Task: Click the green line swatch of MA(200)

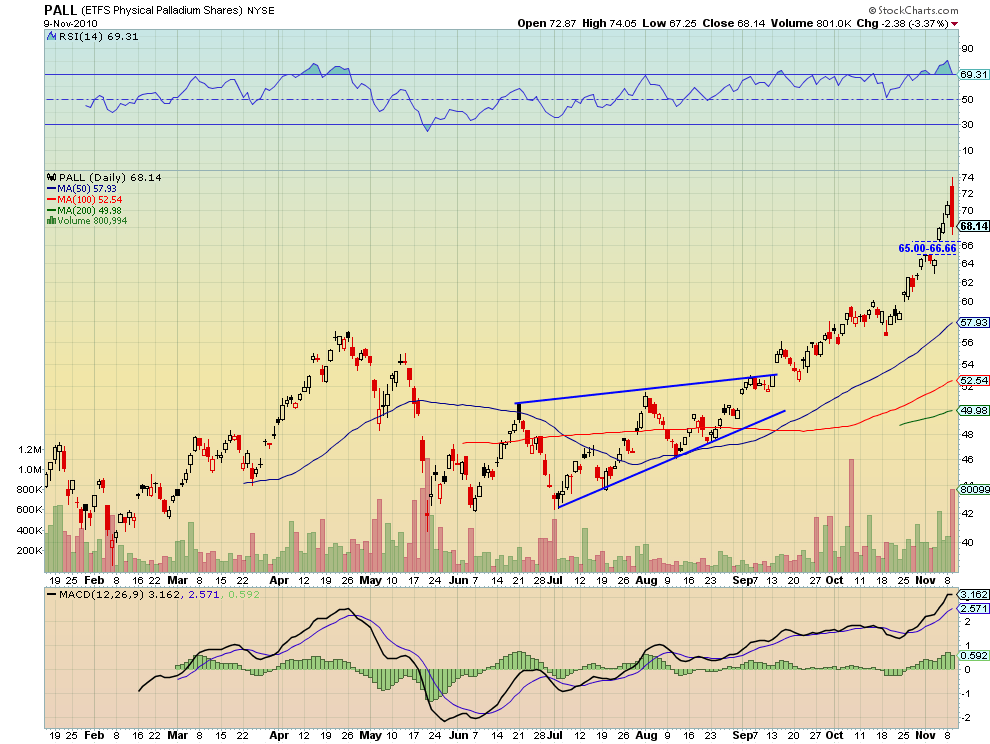Action: click(x=51, y=210)
